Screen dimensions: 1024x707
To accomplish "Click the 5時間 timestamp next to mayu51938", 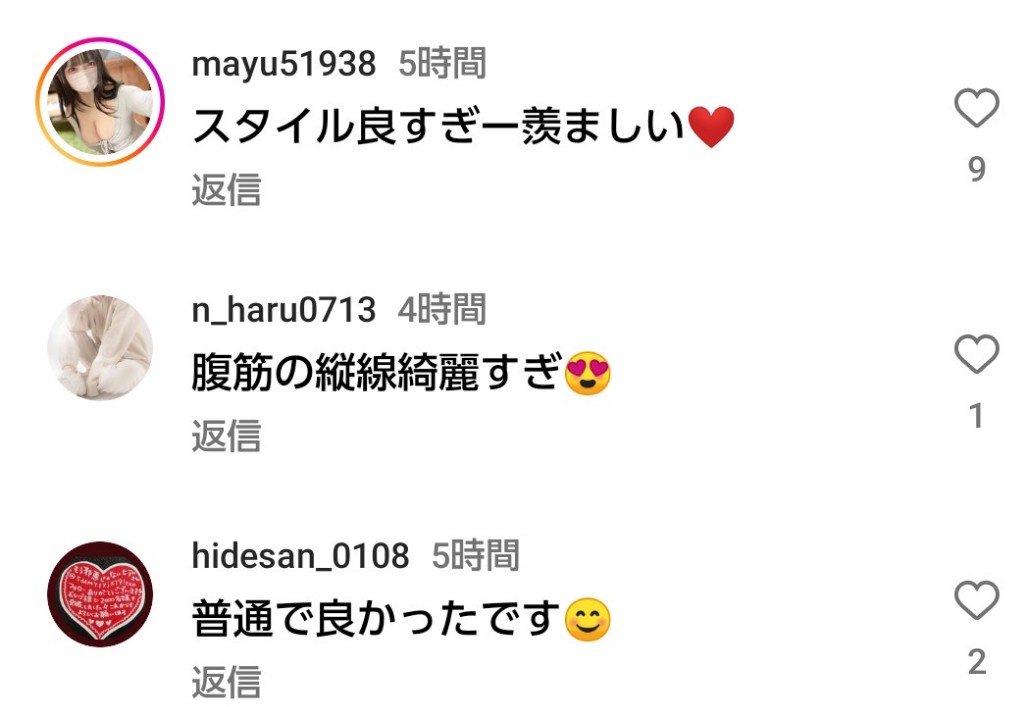I will pyautogui.click(x=442, y=64).
